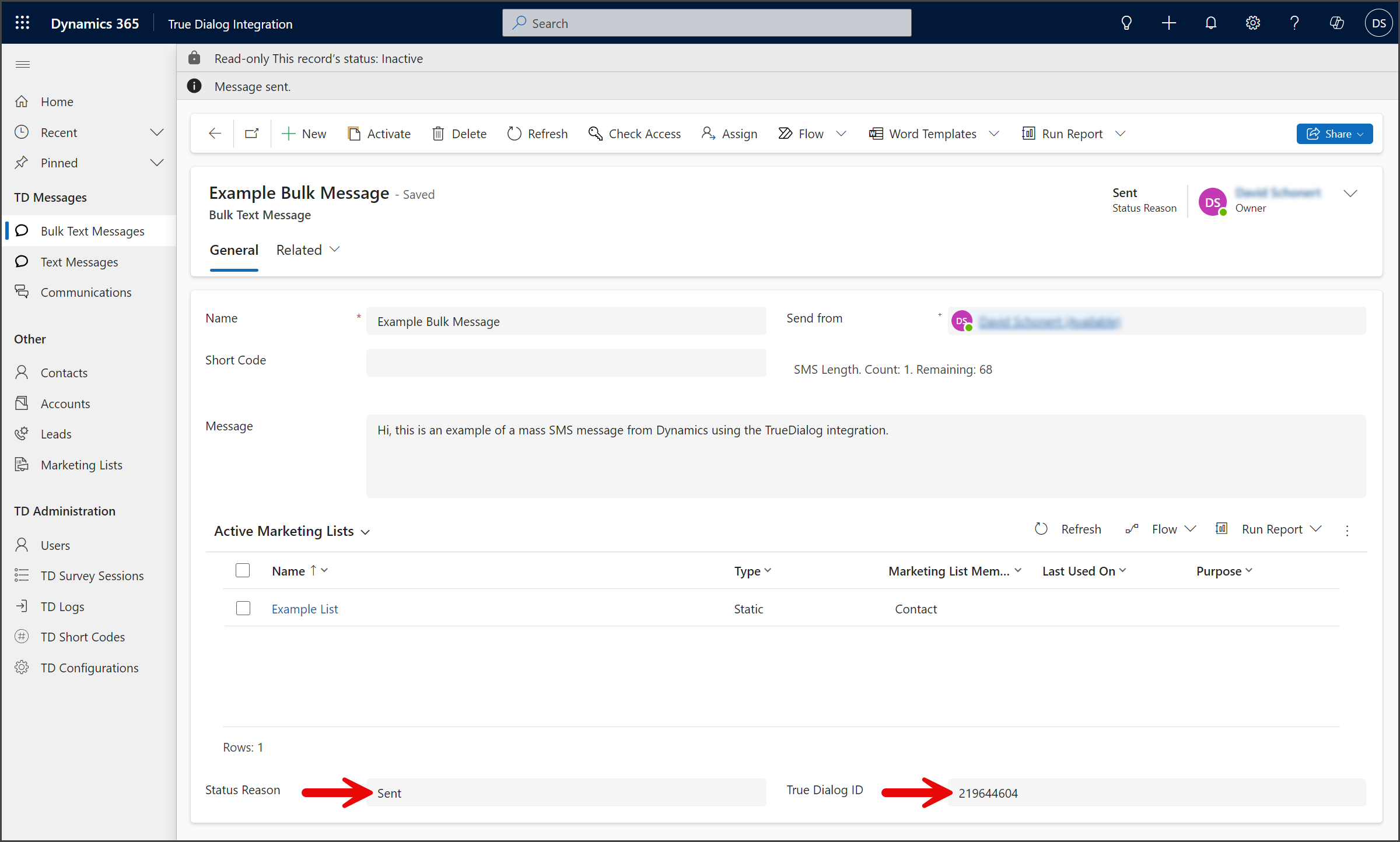Check the Example List row checkbox
This screenshot has width=1400, height=842.
(243, 608)
